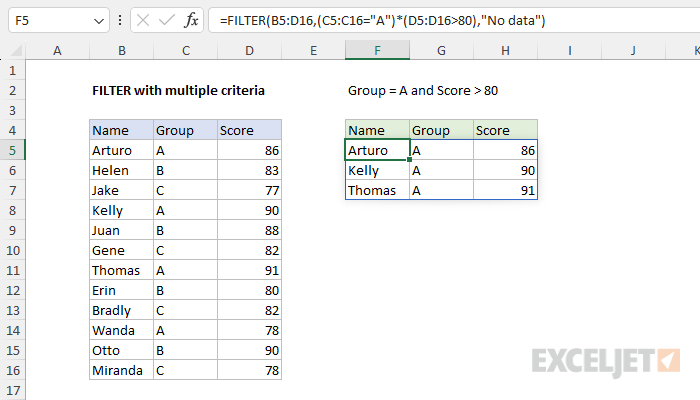Image resolution: width=700 pixels, height=400 pixels.
Task: Select row 16 header
Action: coord(12,371)
